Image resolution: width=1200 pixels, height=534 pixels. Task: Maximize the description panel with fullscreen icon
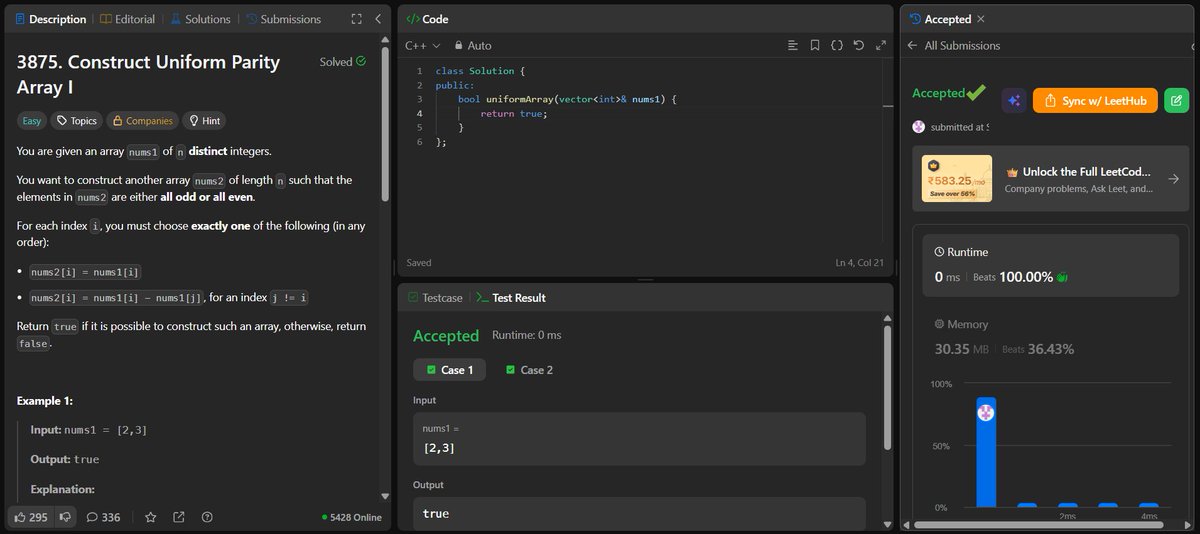[357, 19]
